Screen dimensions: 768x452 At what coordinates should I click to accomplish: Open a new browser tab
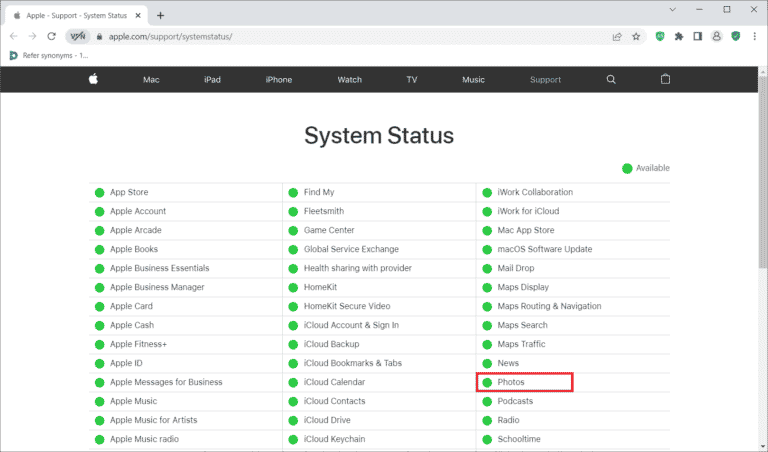(x=160, y=15)
